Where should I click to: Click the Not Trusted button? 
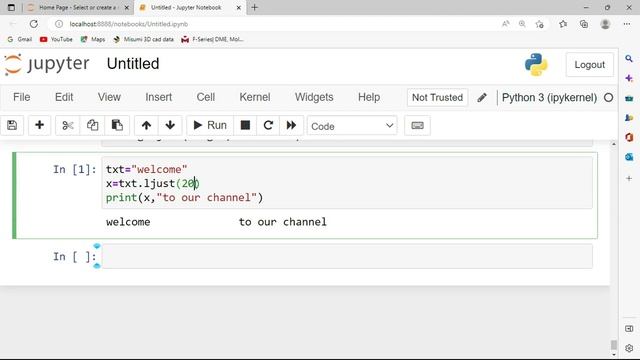coord(437,98)
